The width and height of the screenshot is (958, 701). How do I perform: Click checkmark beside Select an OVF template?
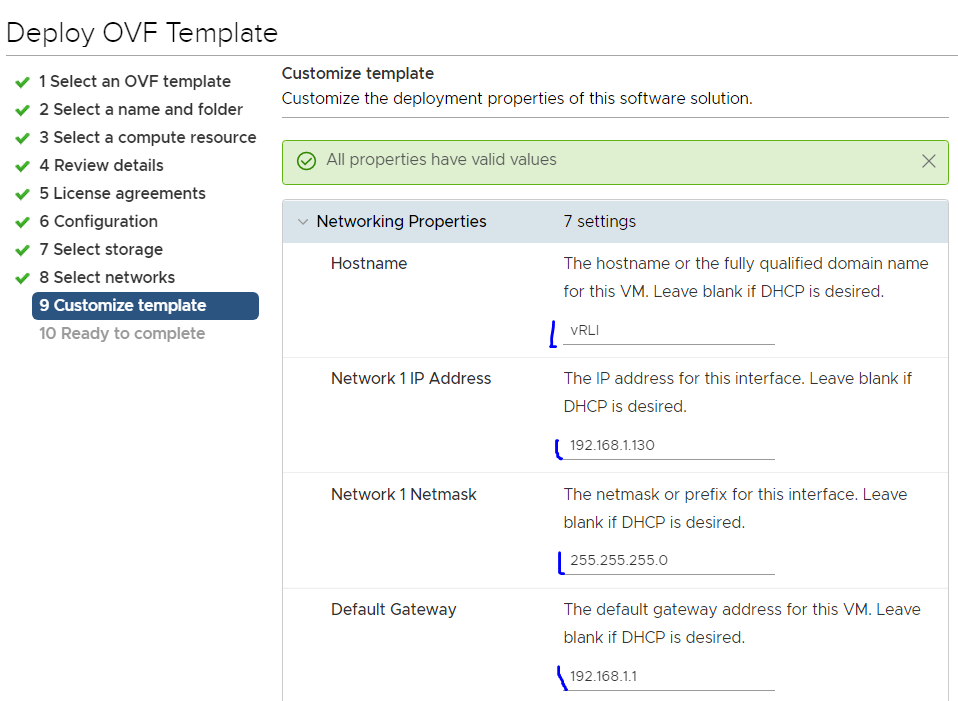click(23, 82)
